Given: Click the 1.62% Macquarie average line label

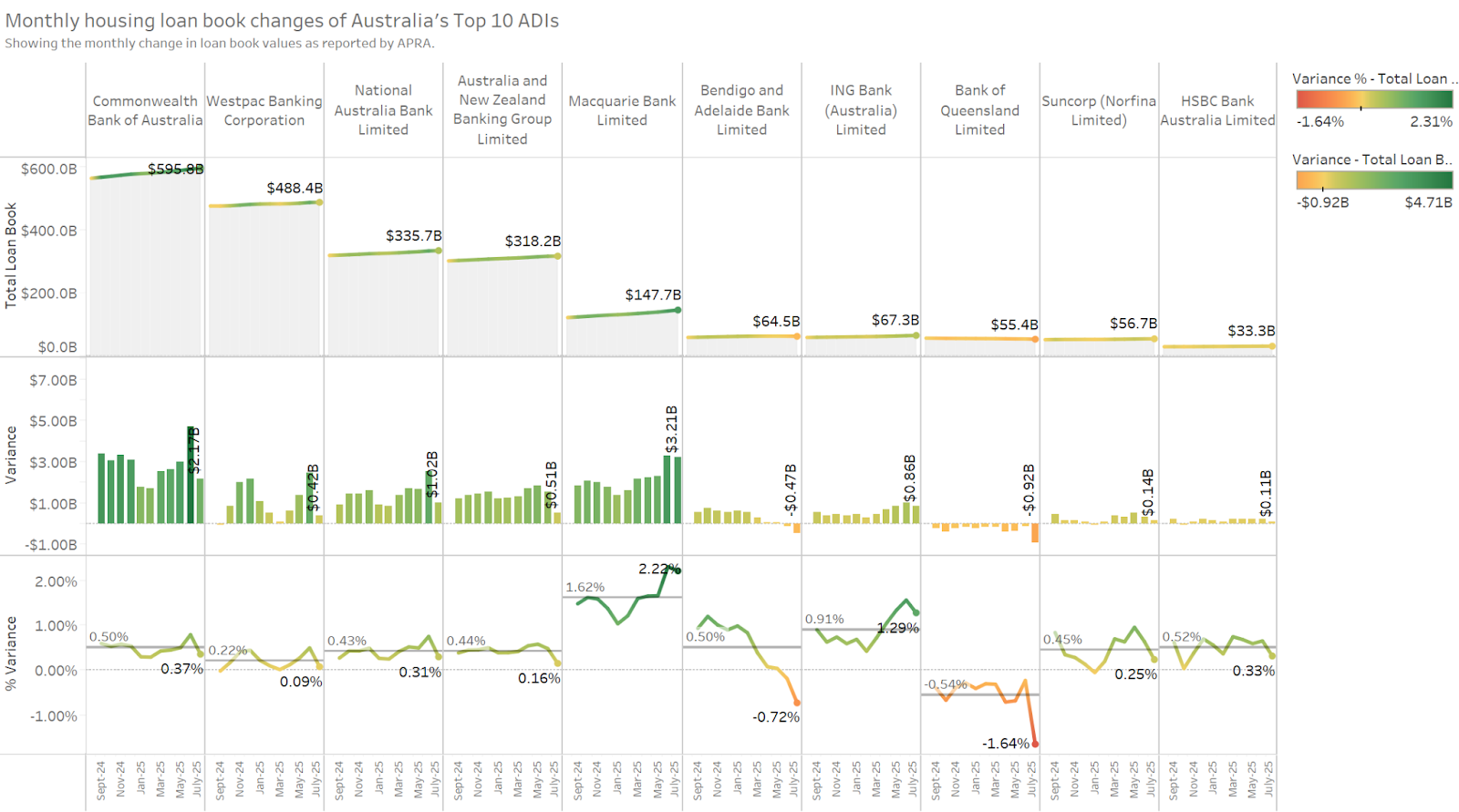Looking at the screenshot, I should pos(585,587).
